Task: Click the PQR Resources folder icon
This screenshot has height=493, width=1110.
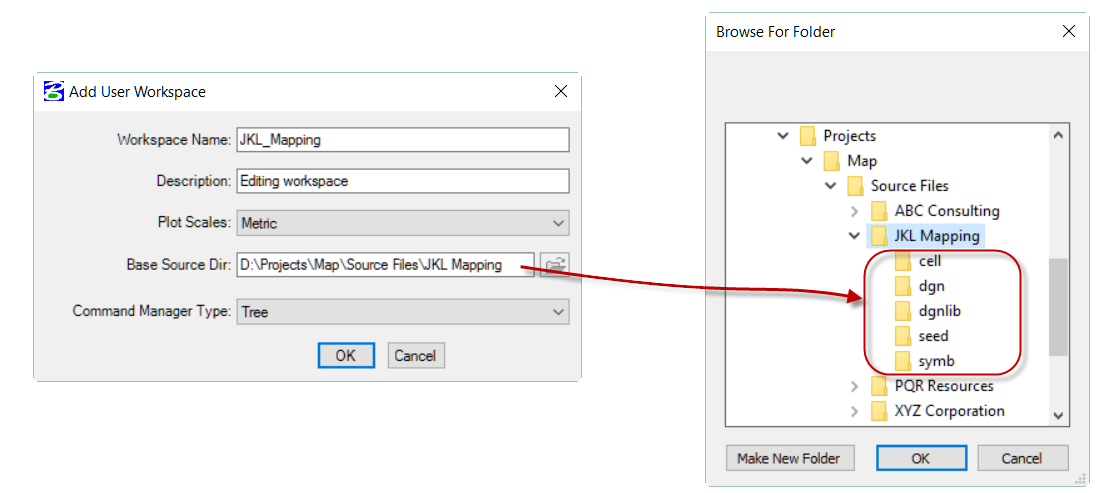Action: (879, 386)
